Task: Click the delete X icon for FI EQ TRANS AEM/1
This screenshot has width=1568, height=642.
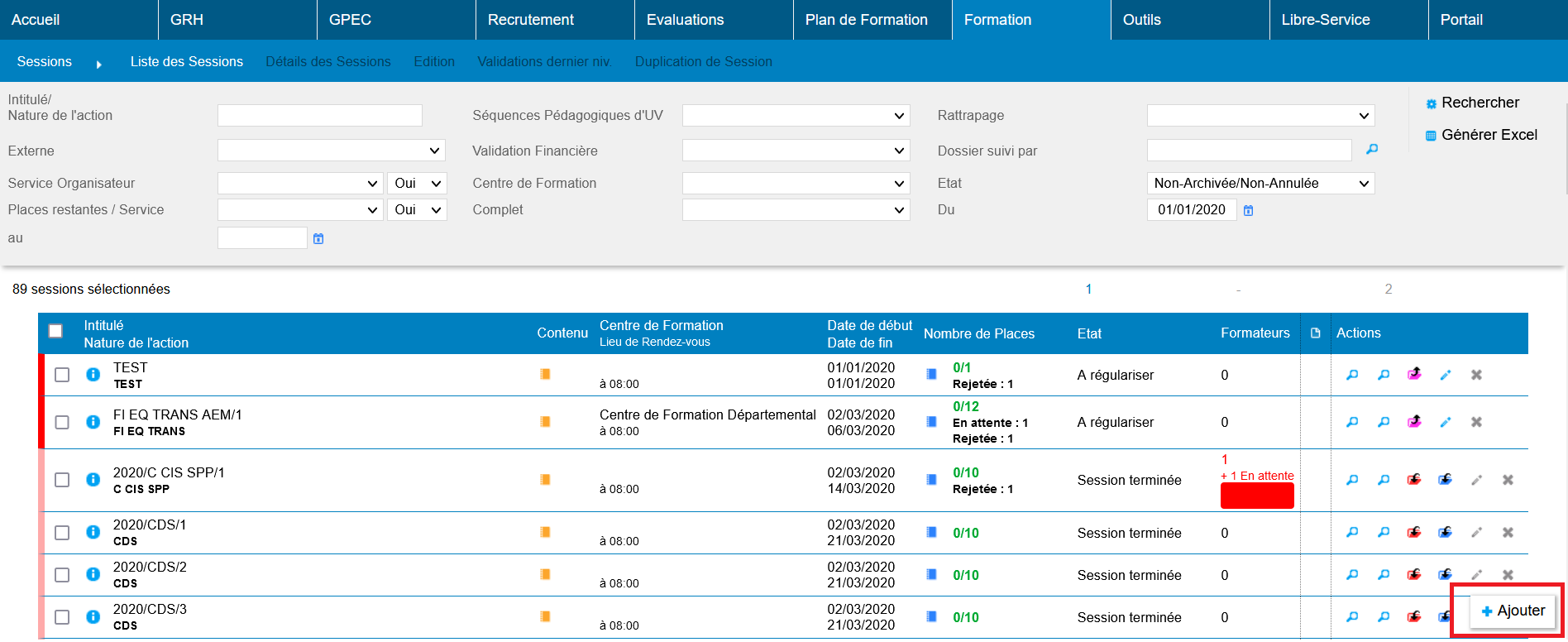Action: (x=1476, y=422)
